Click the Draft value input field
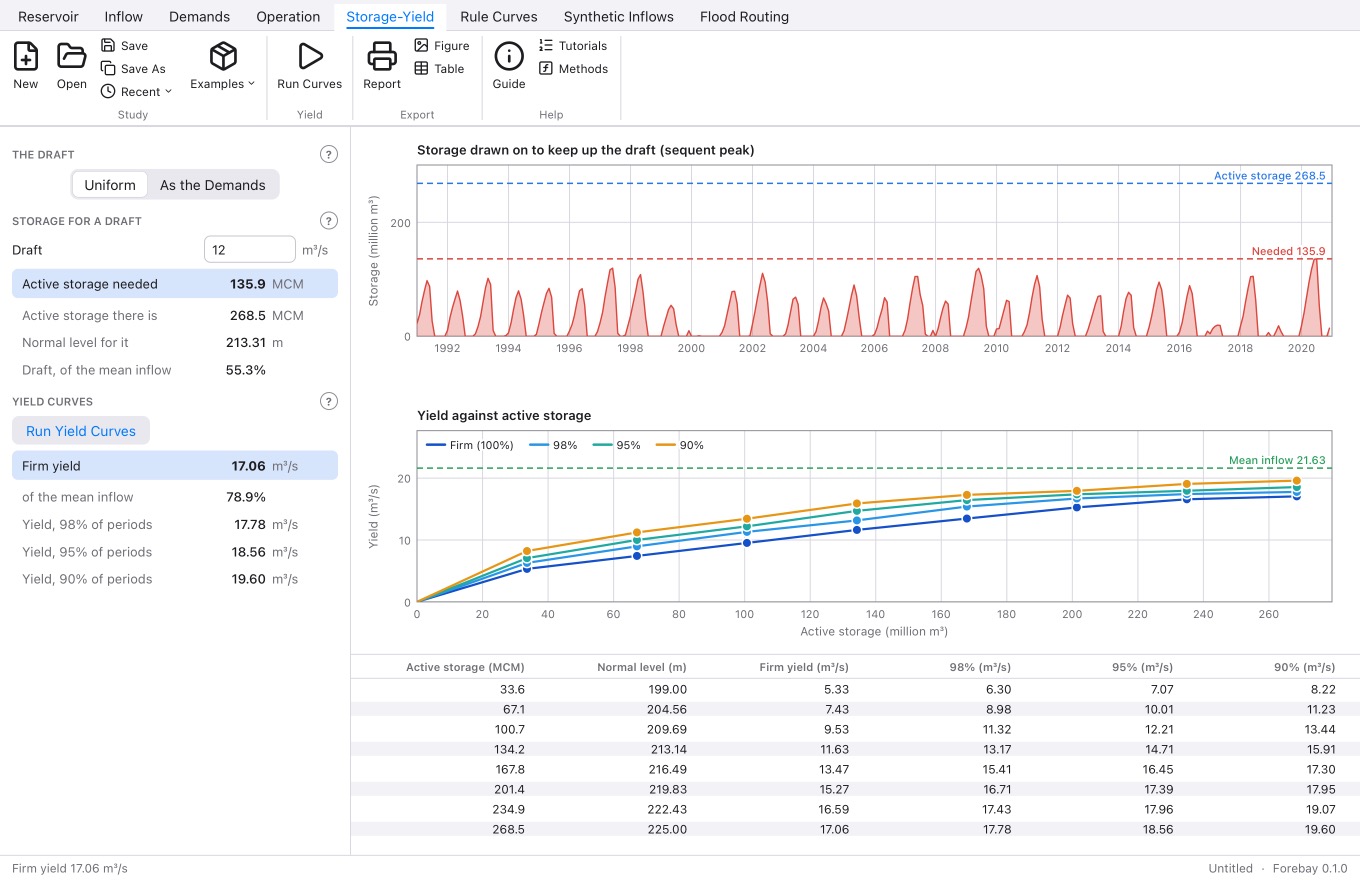 (x=249, y=250)
